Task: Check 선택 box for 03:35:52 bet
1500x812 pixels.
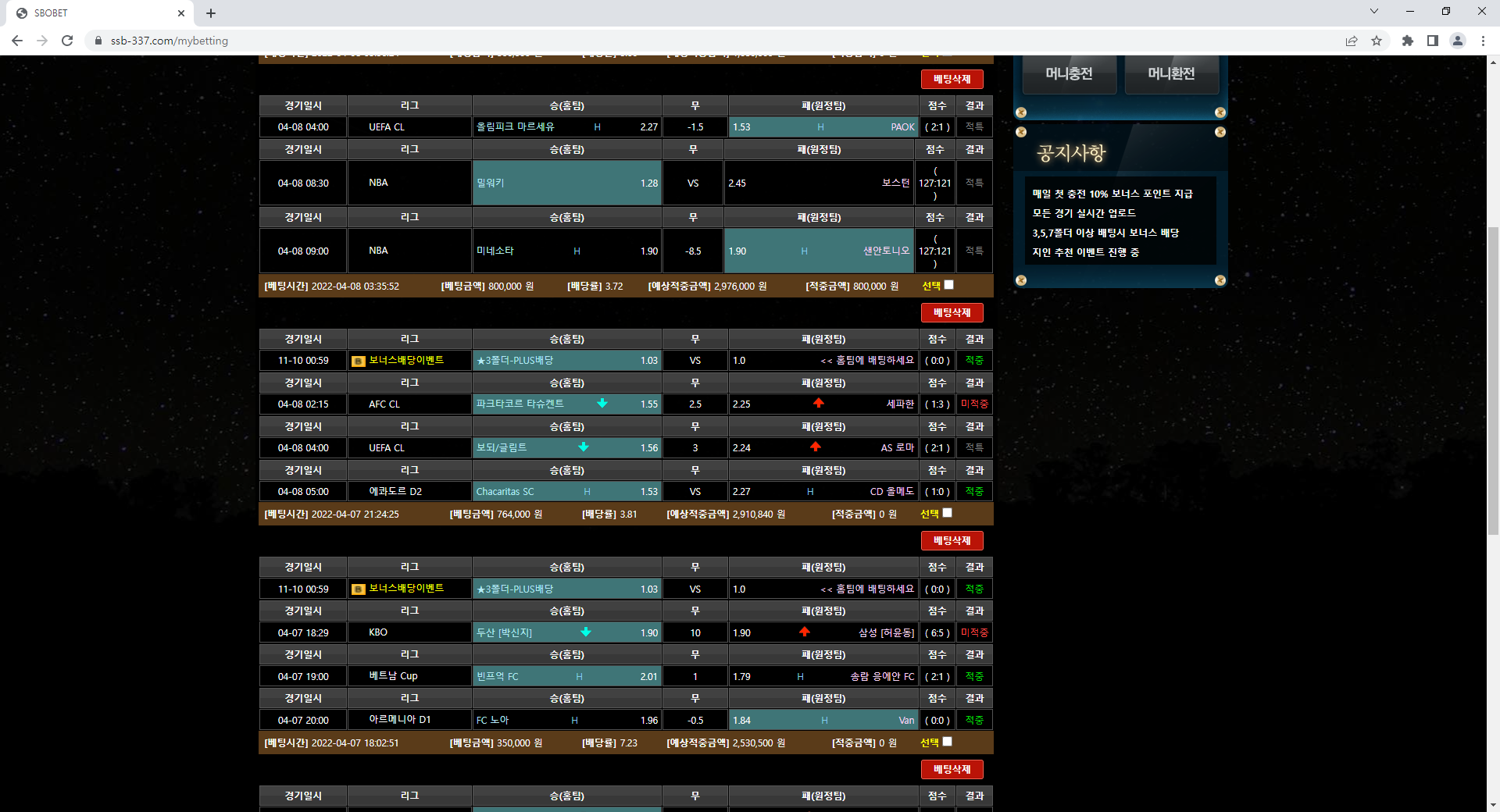Action: pyautogui.click(x=949, y=285)
